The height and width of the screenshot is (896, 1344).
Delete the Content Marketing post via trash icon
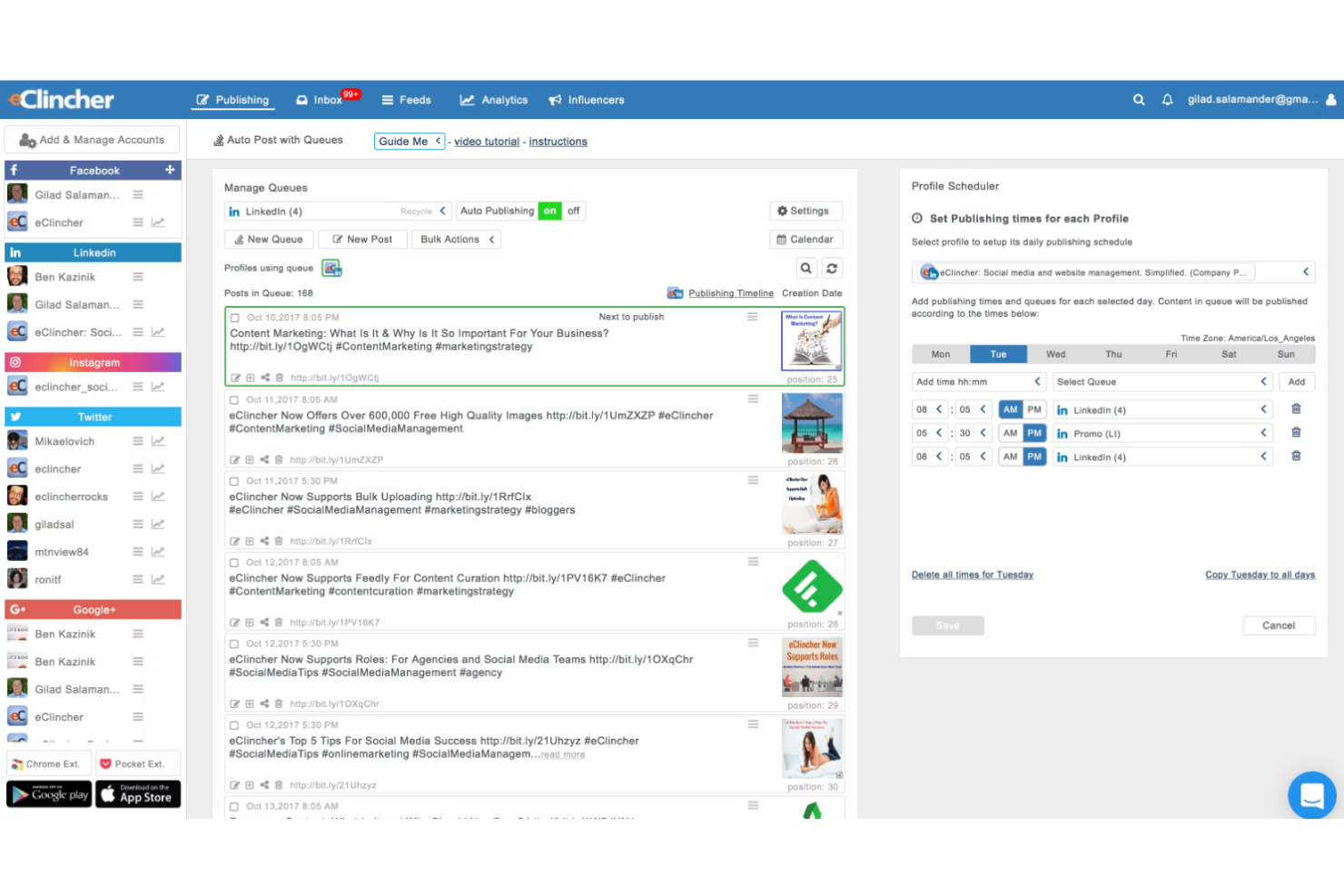[280, 378]
